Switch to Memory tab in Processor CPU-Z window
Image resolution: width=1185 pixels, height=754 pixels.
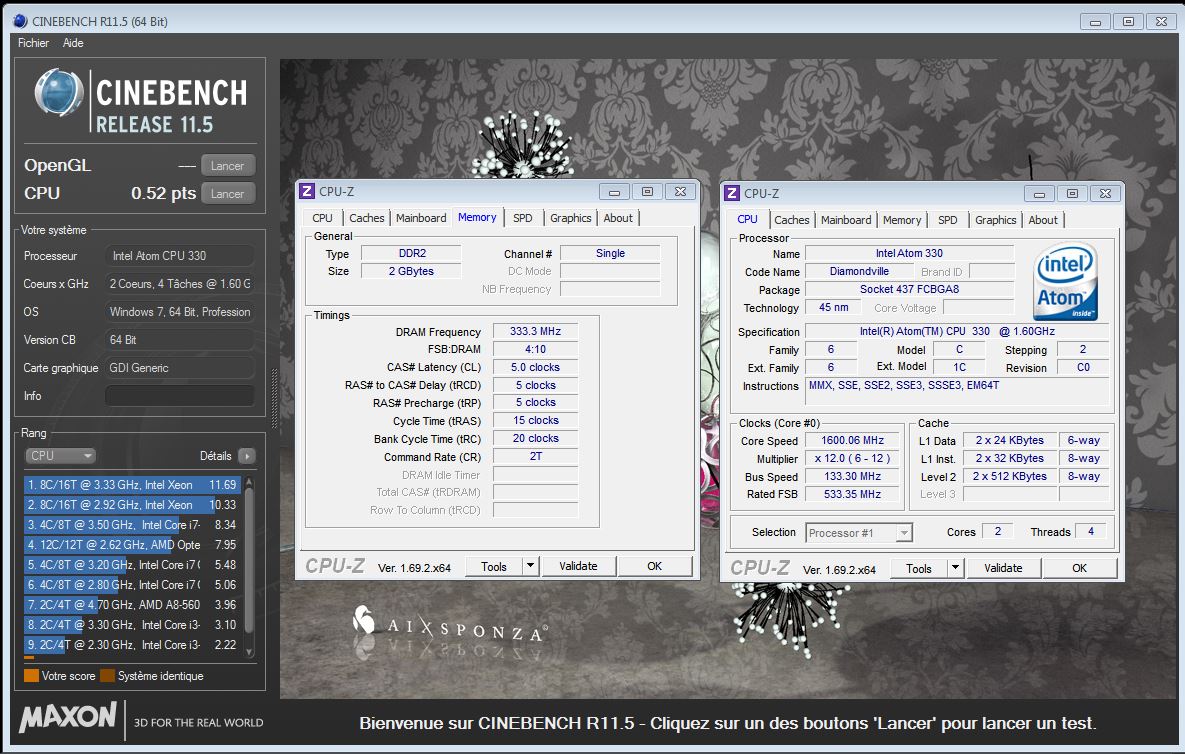(902, 220)
